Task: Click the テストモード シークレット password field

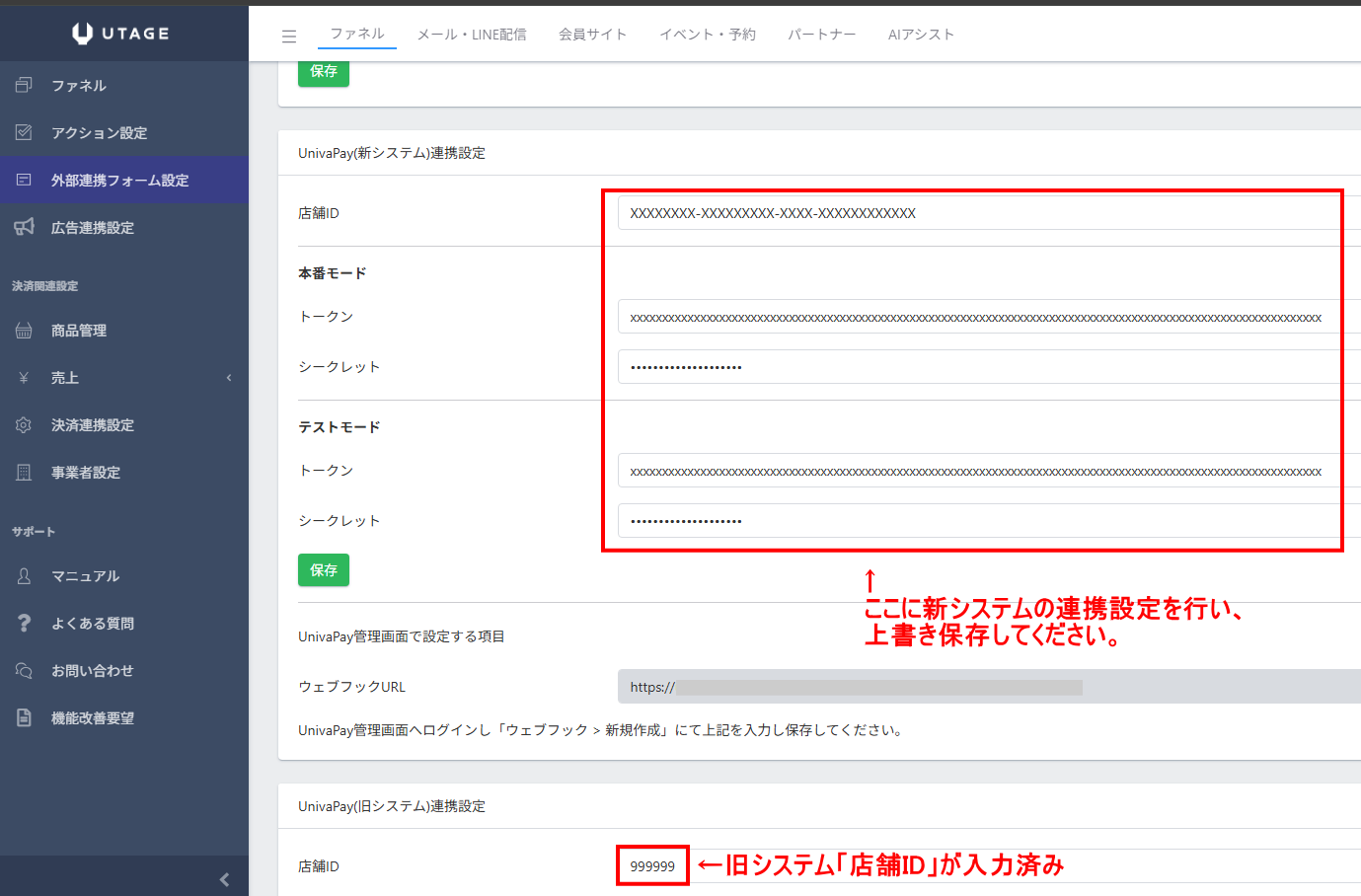Action: point(977,521)
